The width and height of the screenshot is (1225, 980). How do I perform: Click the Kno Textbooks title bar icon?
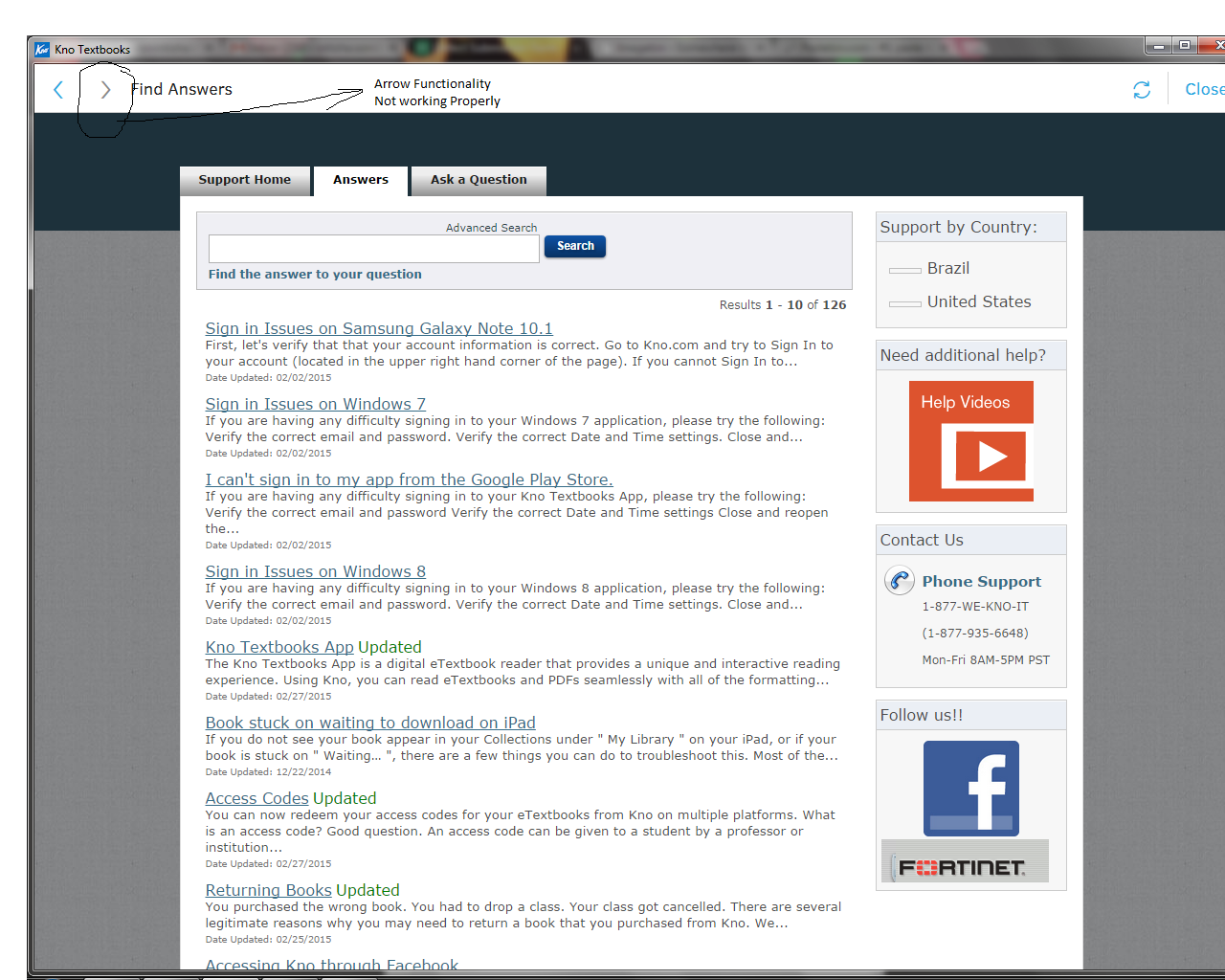42,49
